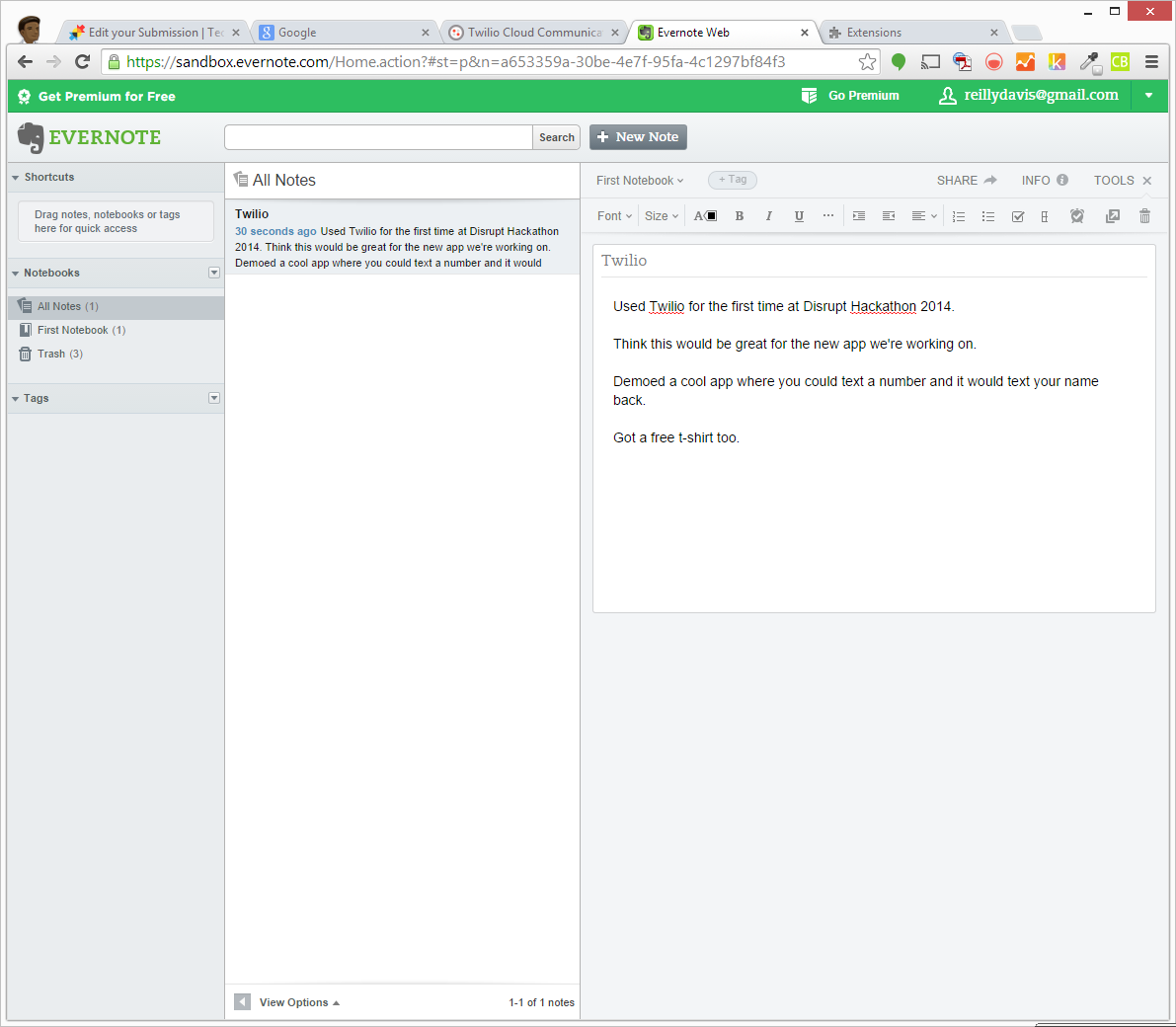Open more text formatting options (ellipsis)
The image size is (1176, 1027).
pos(828,215)
